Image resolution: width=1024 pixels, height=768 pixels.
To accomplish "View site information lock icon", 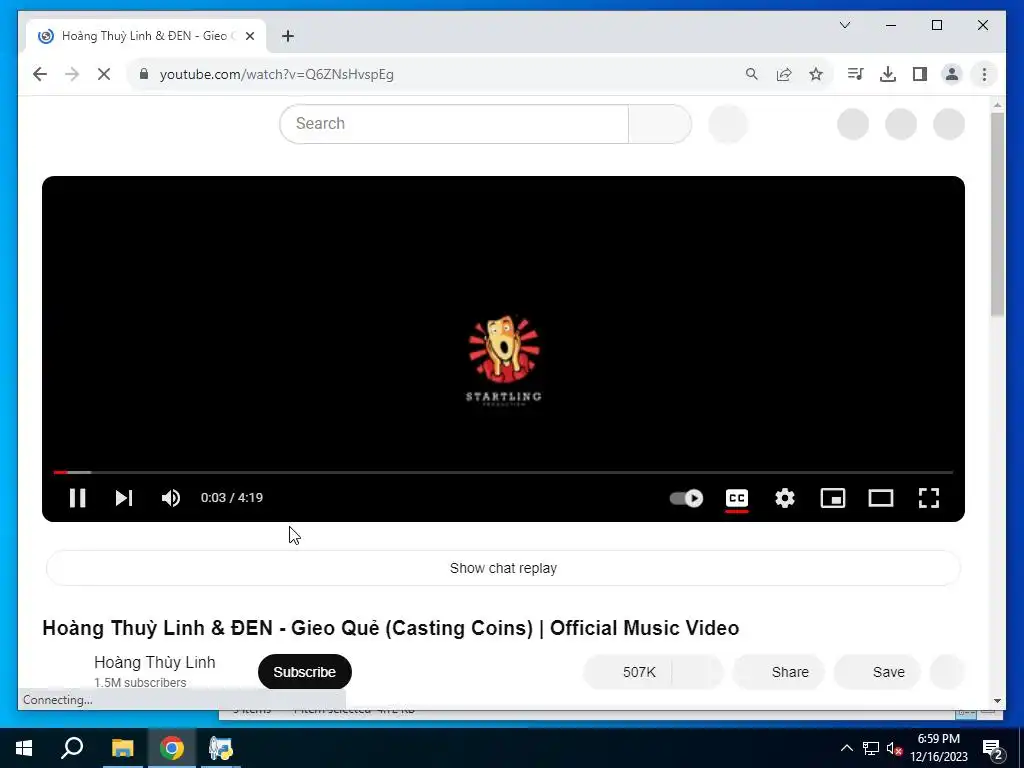I will 144,74.
